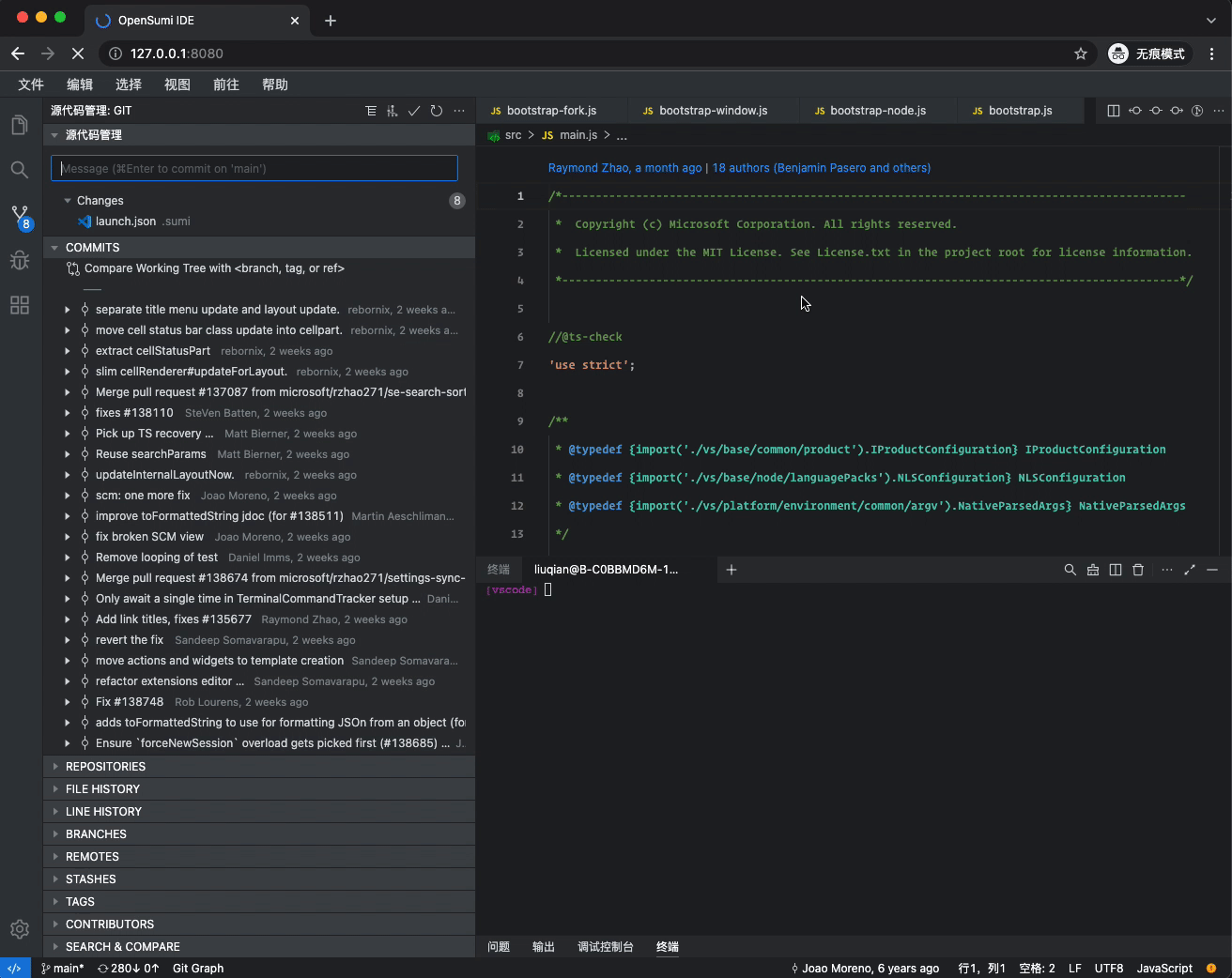
Task: Click 'Raymond Zhao, a month ago' code lens
Action: point(624,168)
